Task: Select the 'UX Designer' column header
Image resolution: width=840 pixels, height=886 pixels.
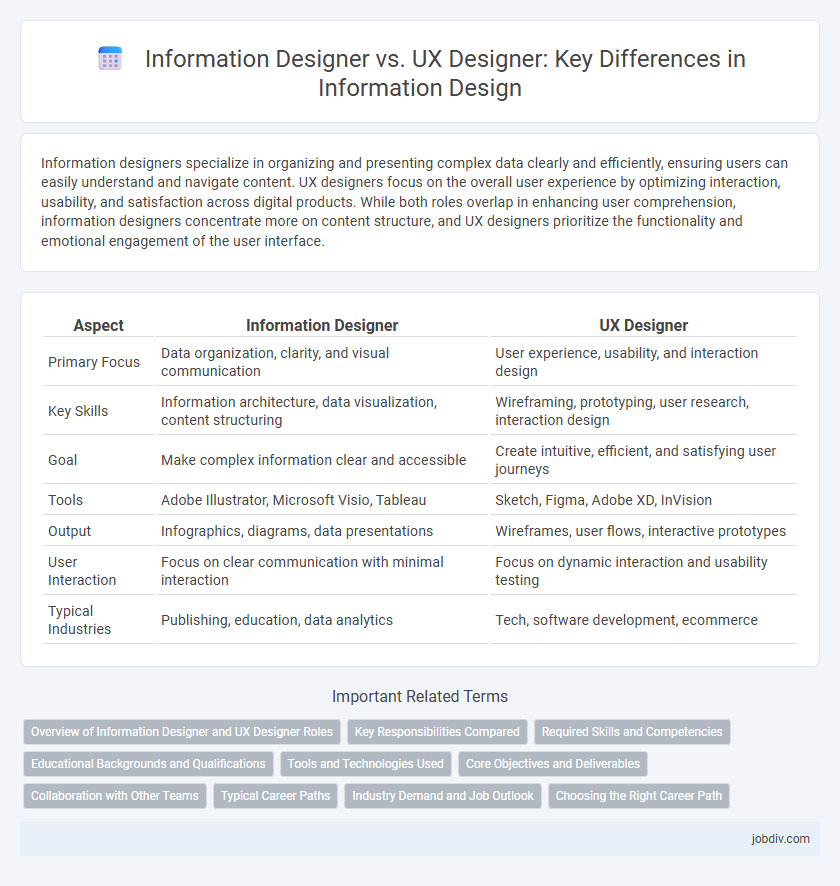Action: click(643, 325)
